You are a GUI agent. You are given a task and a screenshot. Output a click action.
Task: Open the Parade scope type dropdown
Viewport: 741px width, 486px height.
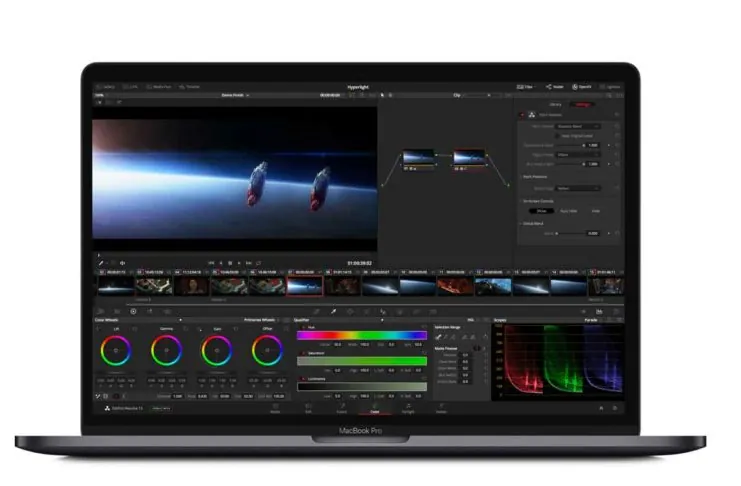[592, 320]
